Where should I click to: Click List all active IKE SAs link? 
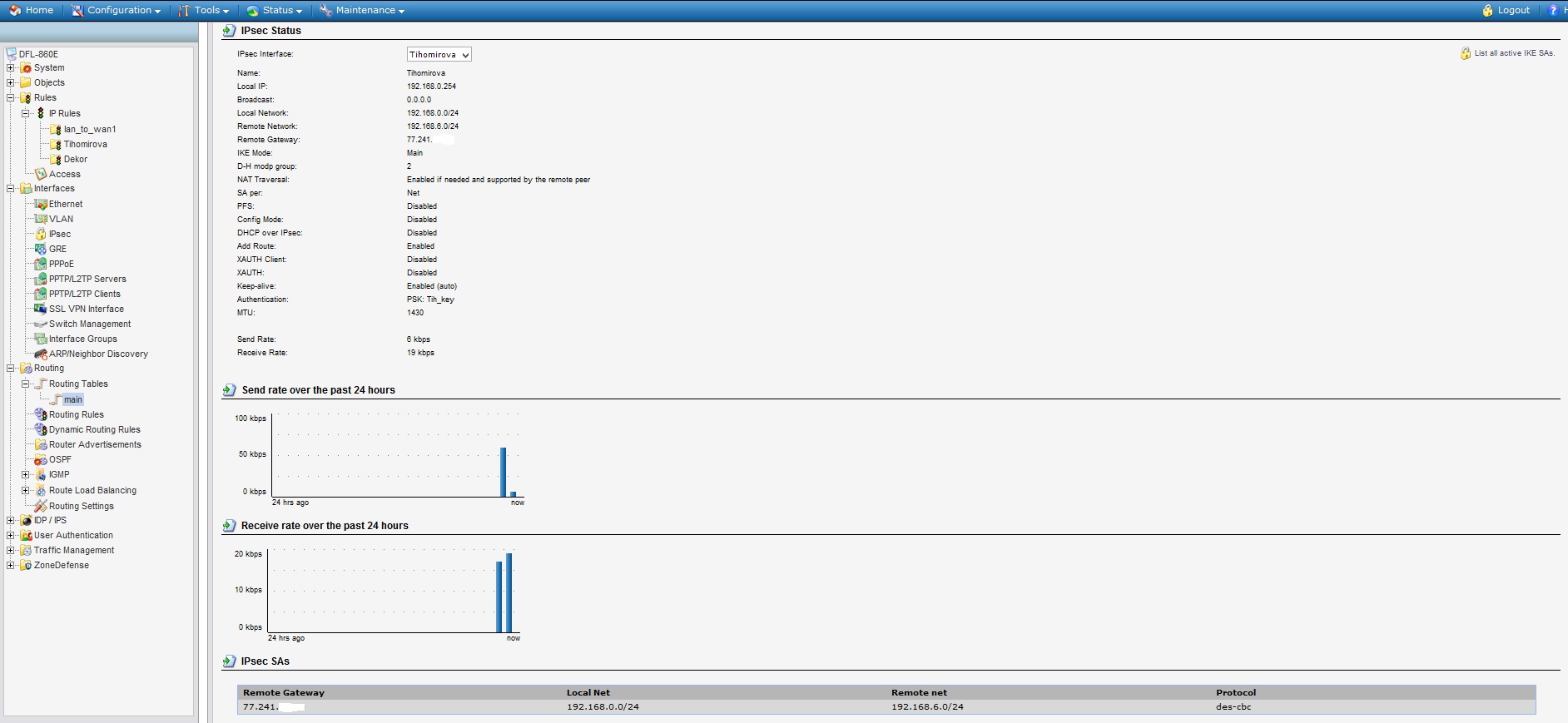pyautogui.click(x=1513, y=53)
